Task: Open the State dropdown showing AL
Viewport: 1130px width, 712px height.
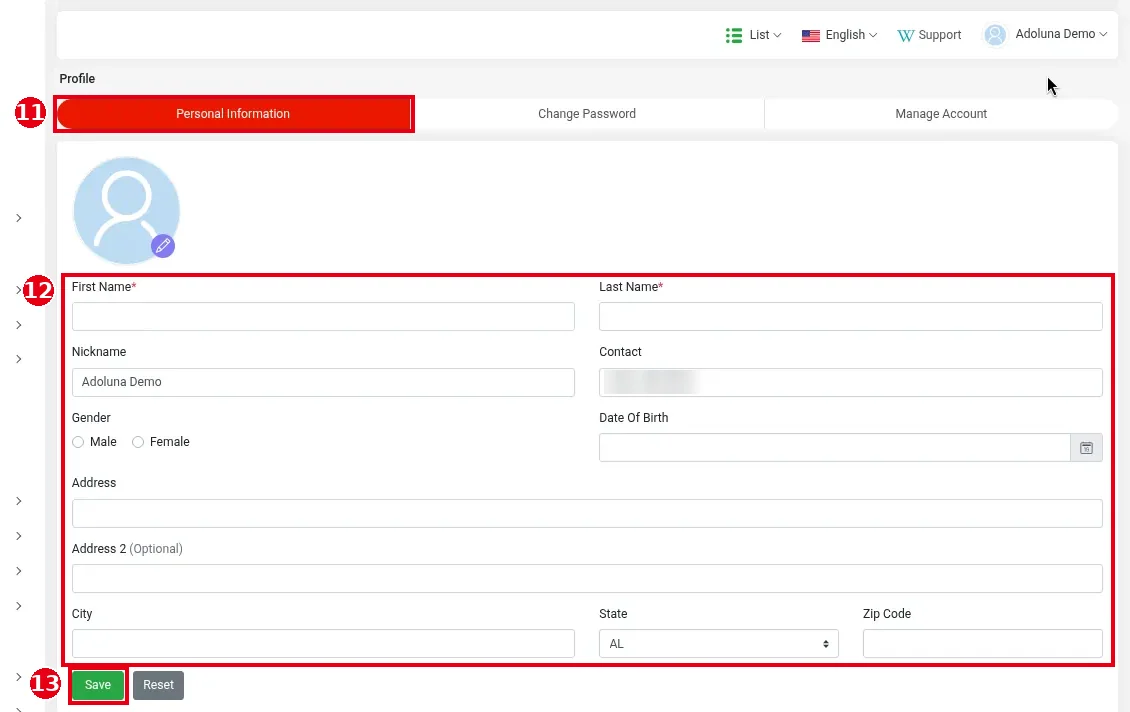Action: pyautogui.click(x=719, y=644)
